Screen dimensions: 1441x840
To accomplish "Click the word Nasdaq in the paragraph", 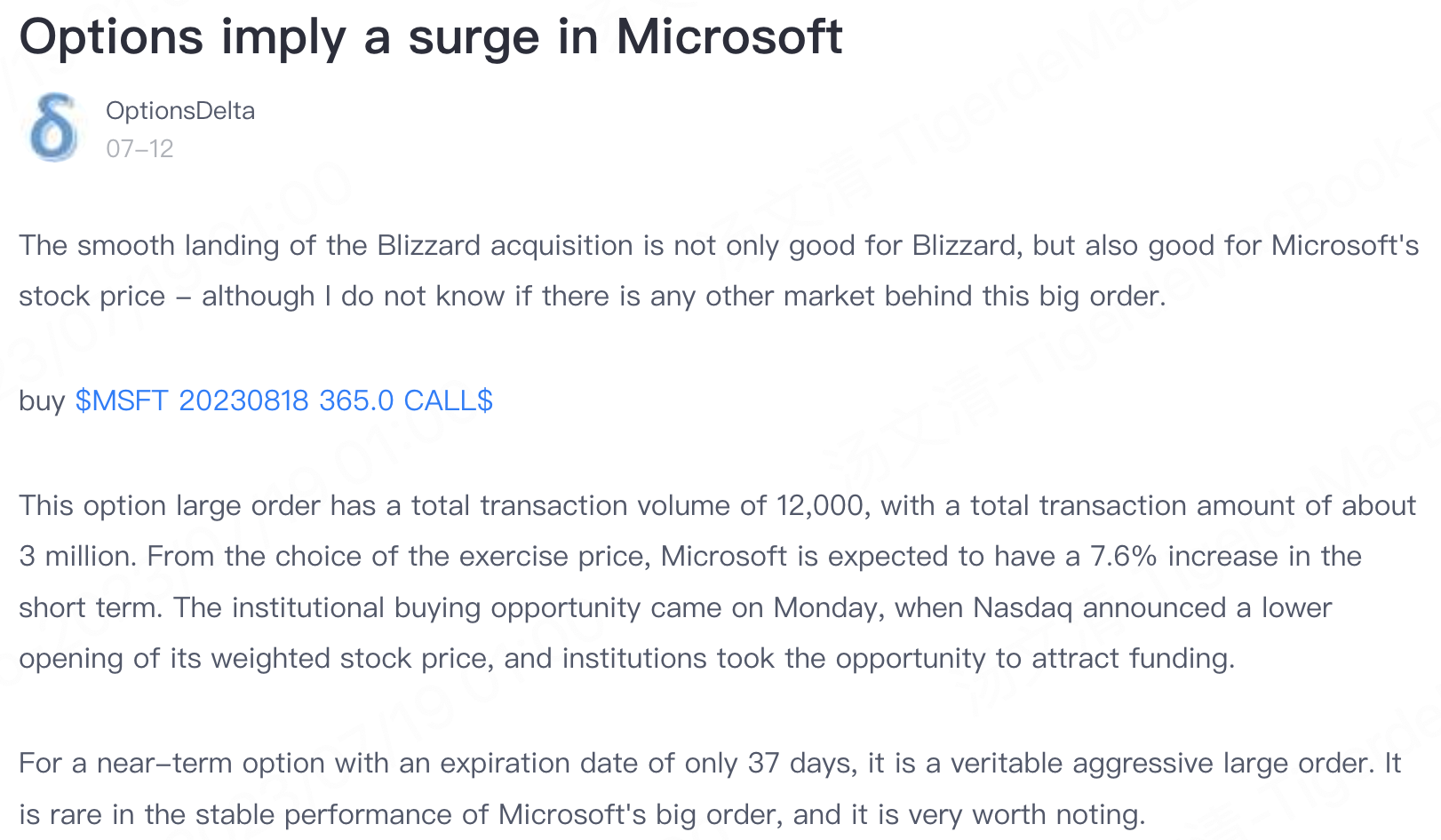I will pyautogui.click(x=1023, y=607).
